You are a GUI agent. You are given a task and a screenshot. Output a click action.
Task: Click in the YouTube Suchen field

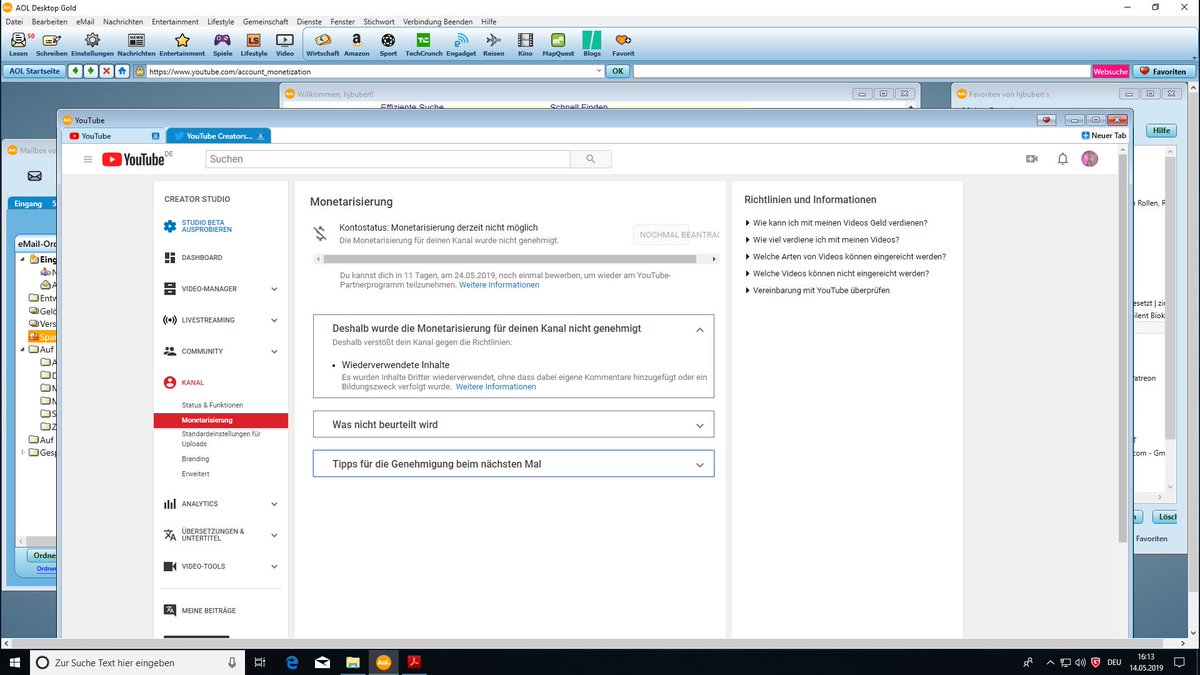pyautogui.click(x=388, y=159)
